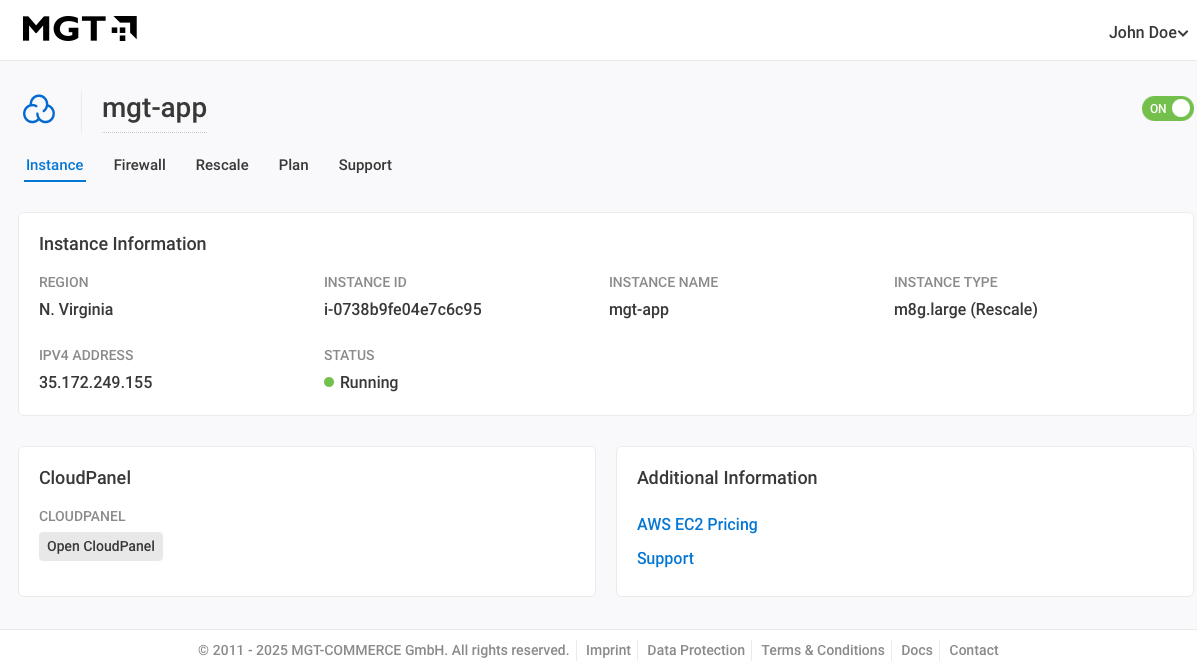Click the Additional Information heading
Viewport: 1197px width, 670px height.
tap(727, 478)
